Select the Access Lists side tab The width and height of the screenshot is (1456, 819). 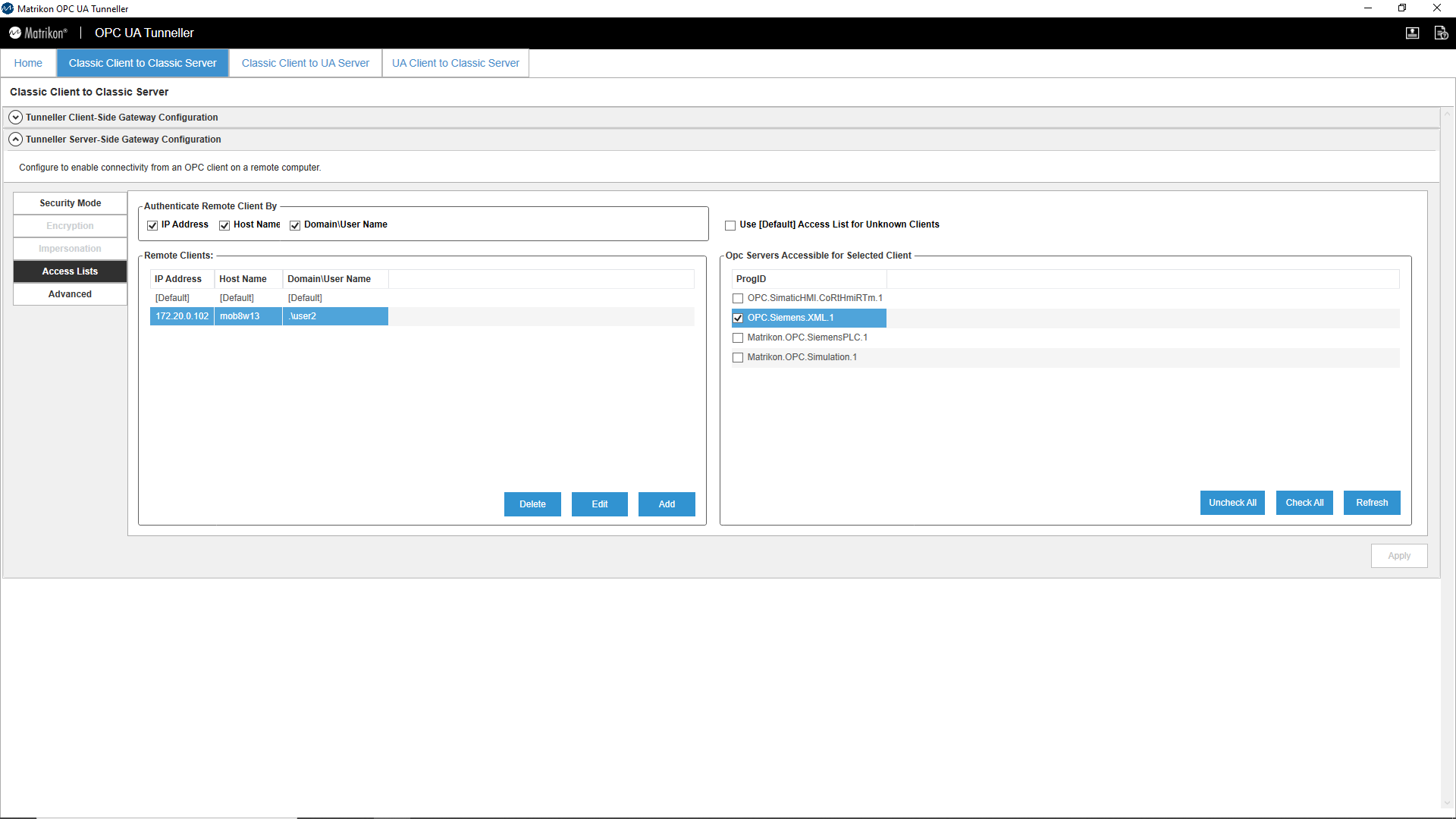pyautogui.click(x=70, y=271)
